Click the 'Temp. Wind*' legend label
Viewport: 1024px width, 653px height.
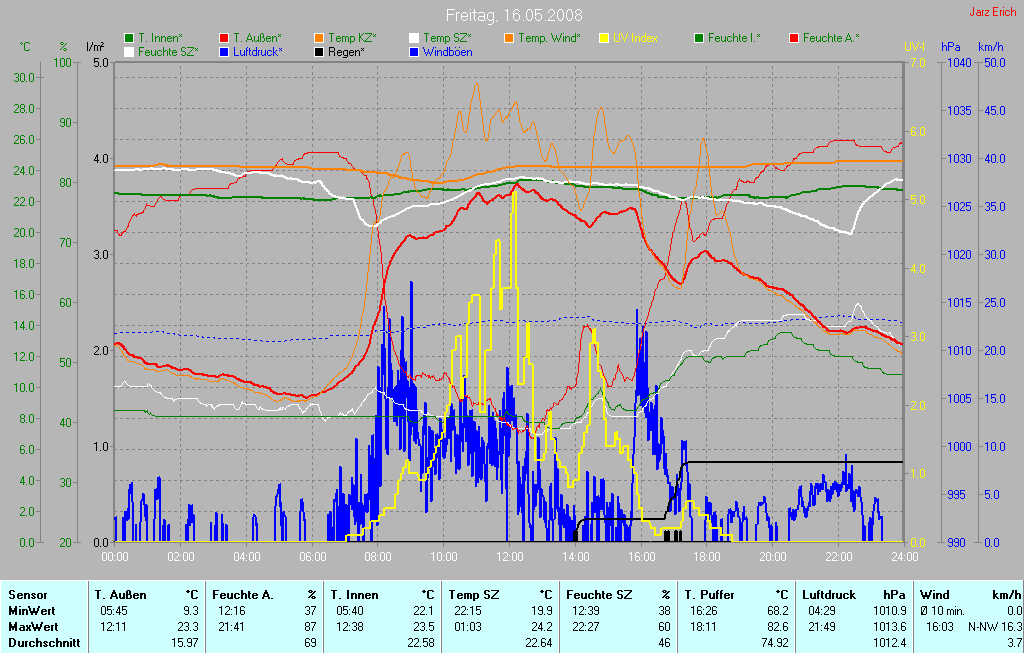click(x=549, y=39)
